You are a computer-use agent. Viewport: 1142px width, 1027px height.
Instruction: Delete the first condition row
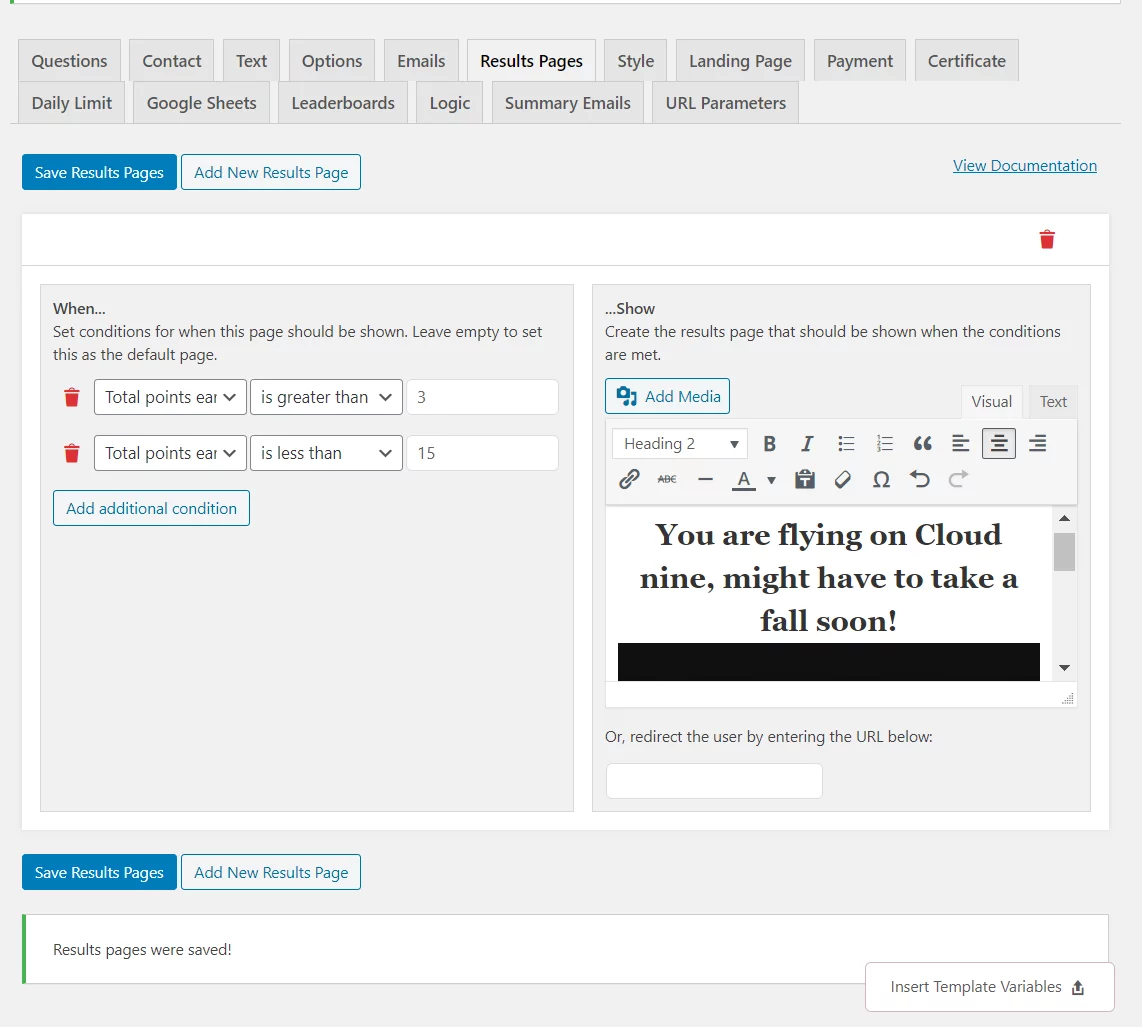71,397
